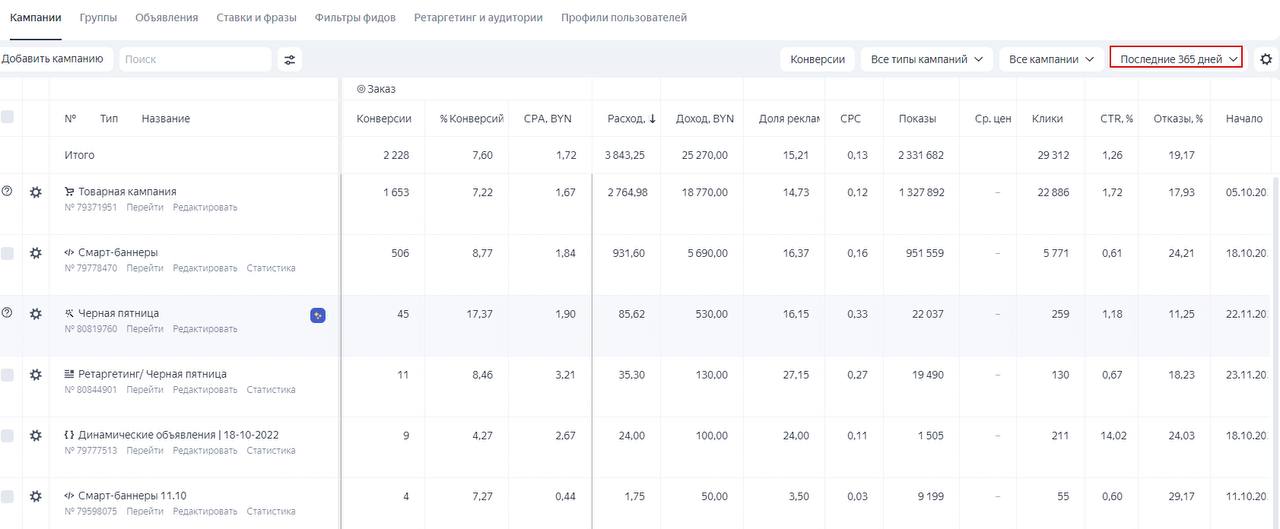The width and height of the screenshot is (1280, 529).
Task: Expand the Все типы кампаний dropdown
Action: pyautogui.click(x=926, y=60)
